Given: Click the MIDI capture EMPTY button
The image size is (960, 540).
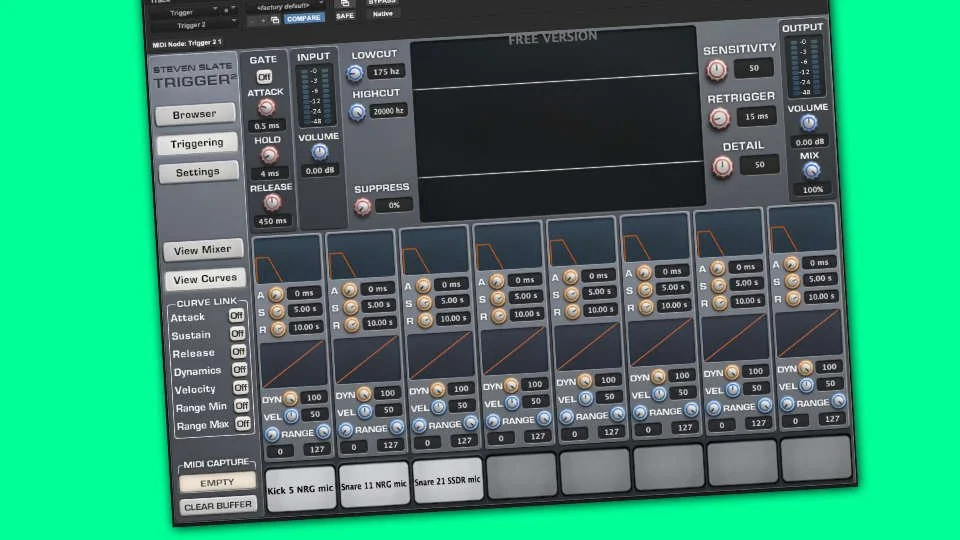Looking at the screenshot, I should [x=217, y=483].
